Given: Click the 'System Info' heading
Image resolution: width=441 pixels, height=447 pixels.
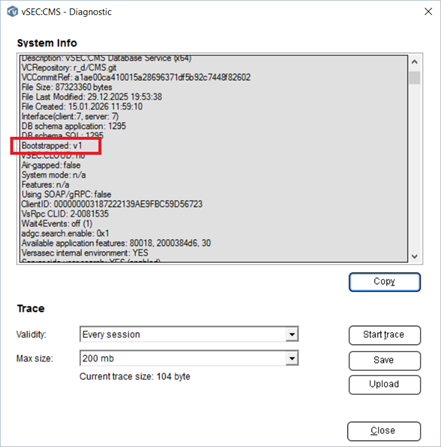Looking at the screenshot, I should 47,43.
